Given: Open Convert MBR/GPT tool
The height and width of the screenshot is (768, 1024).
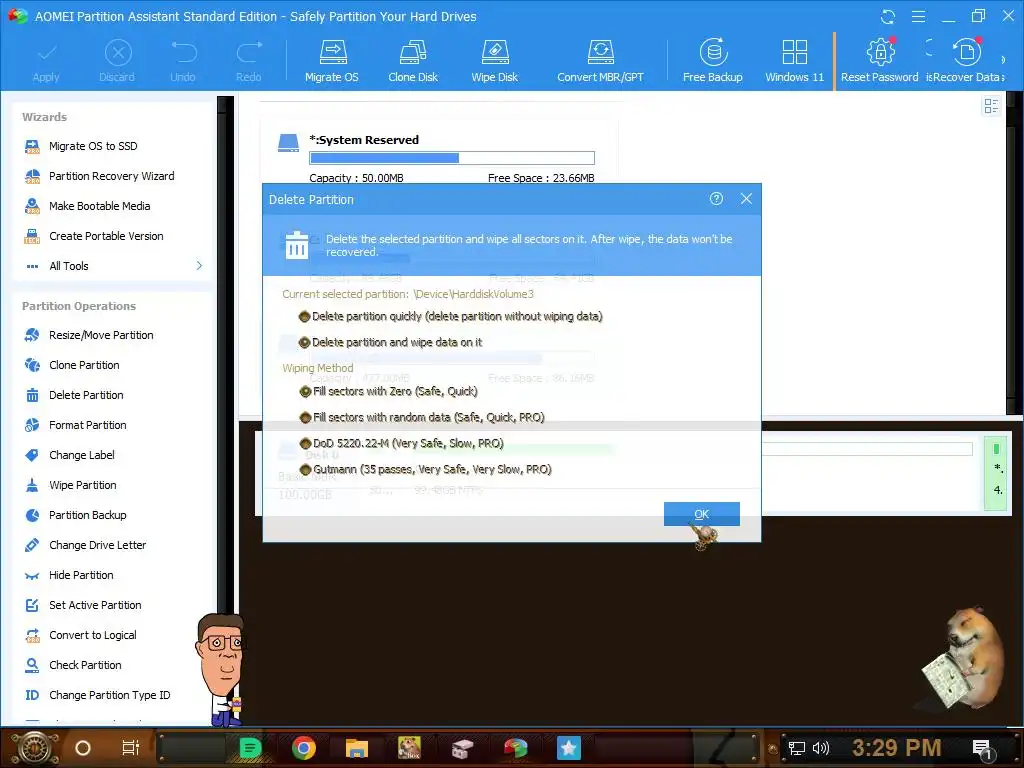Looking at the screenshot, I should click(600, 61).
